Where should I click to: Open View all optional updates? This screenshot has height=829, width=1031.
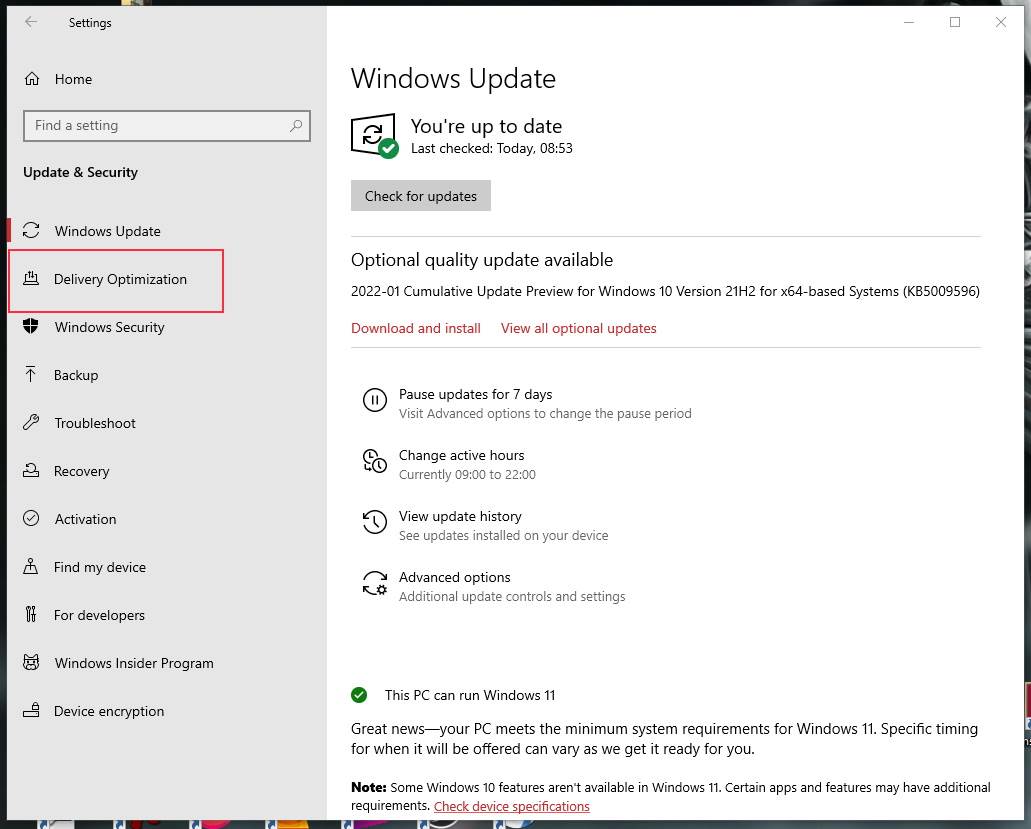click(x=578, y=328)
